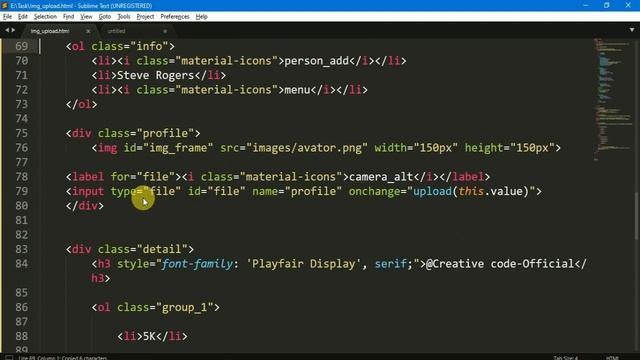Open the View menu

[x=86, y=17]
